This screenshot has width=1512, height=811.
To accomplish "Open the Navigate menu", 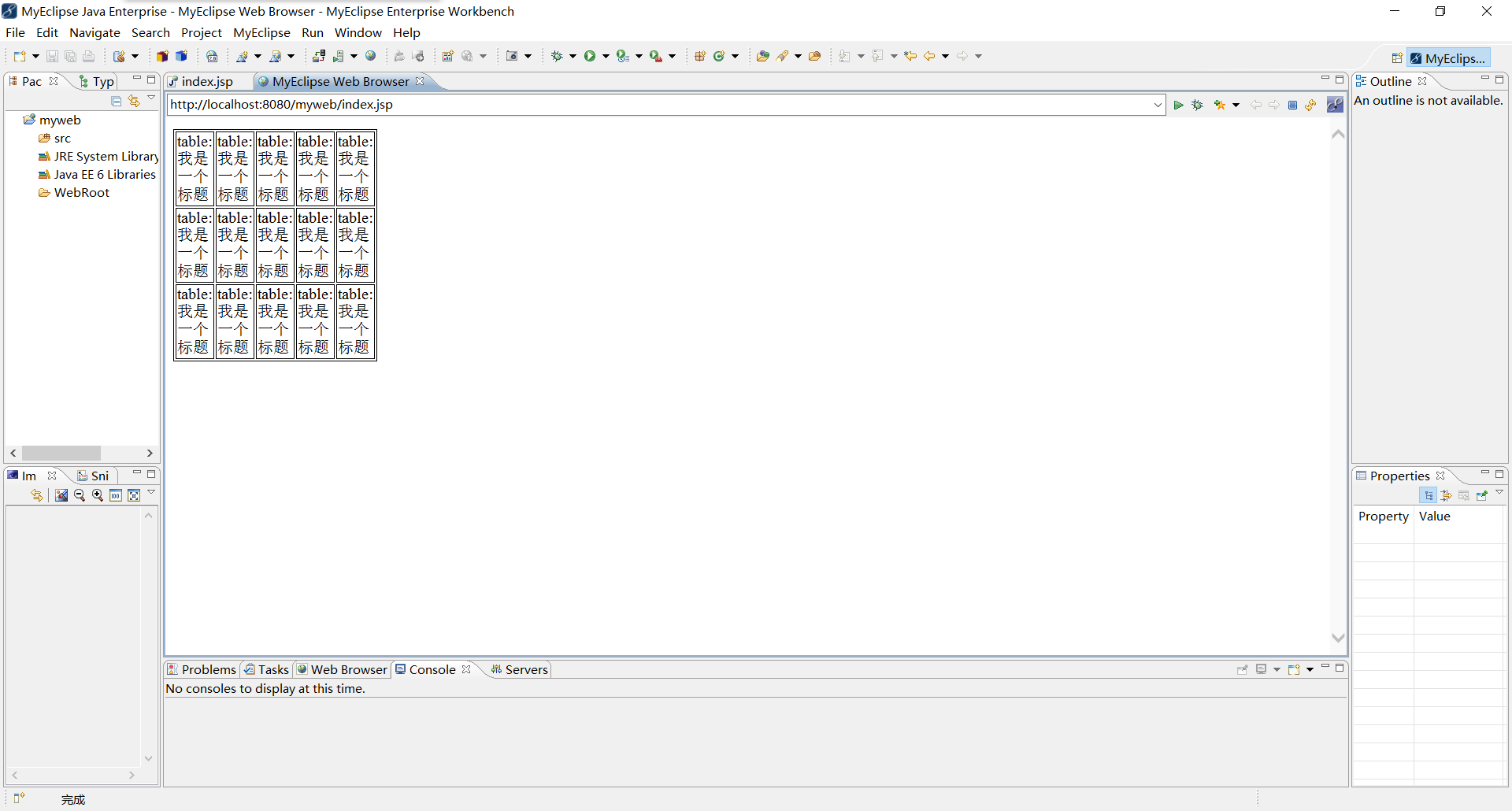I will point(94,32).
